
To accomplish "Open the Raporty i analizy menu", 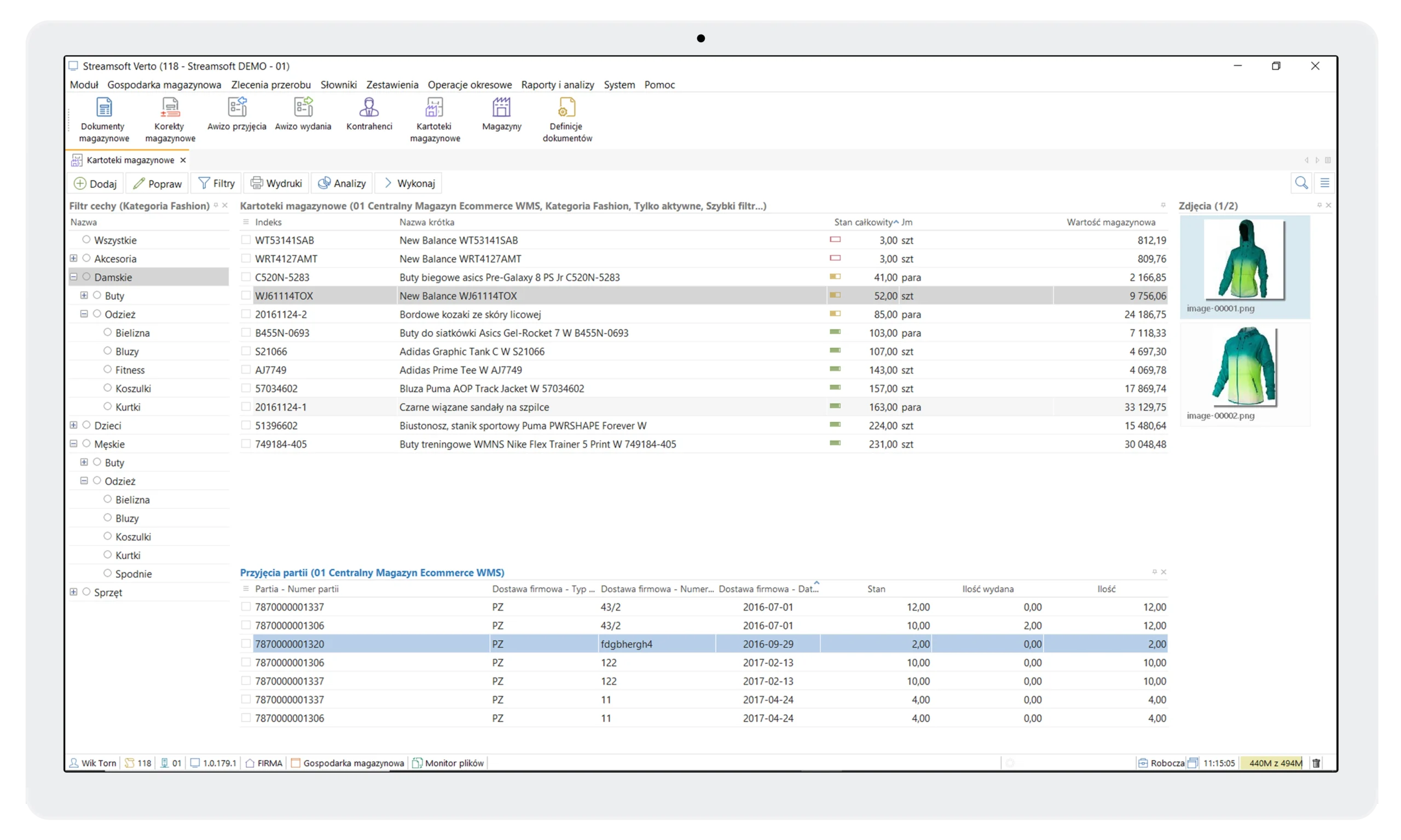I will coord(557,85).
